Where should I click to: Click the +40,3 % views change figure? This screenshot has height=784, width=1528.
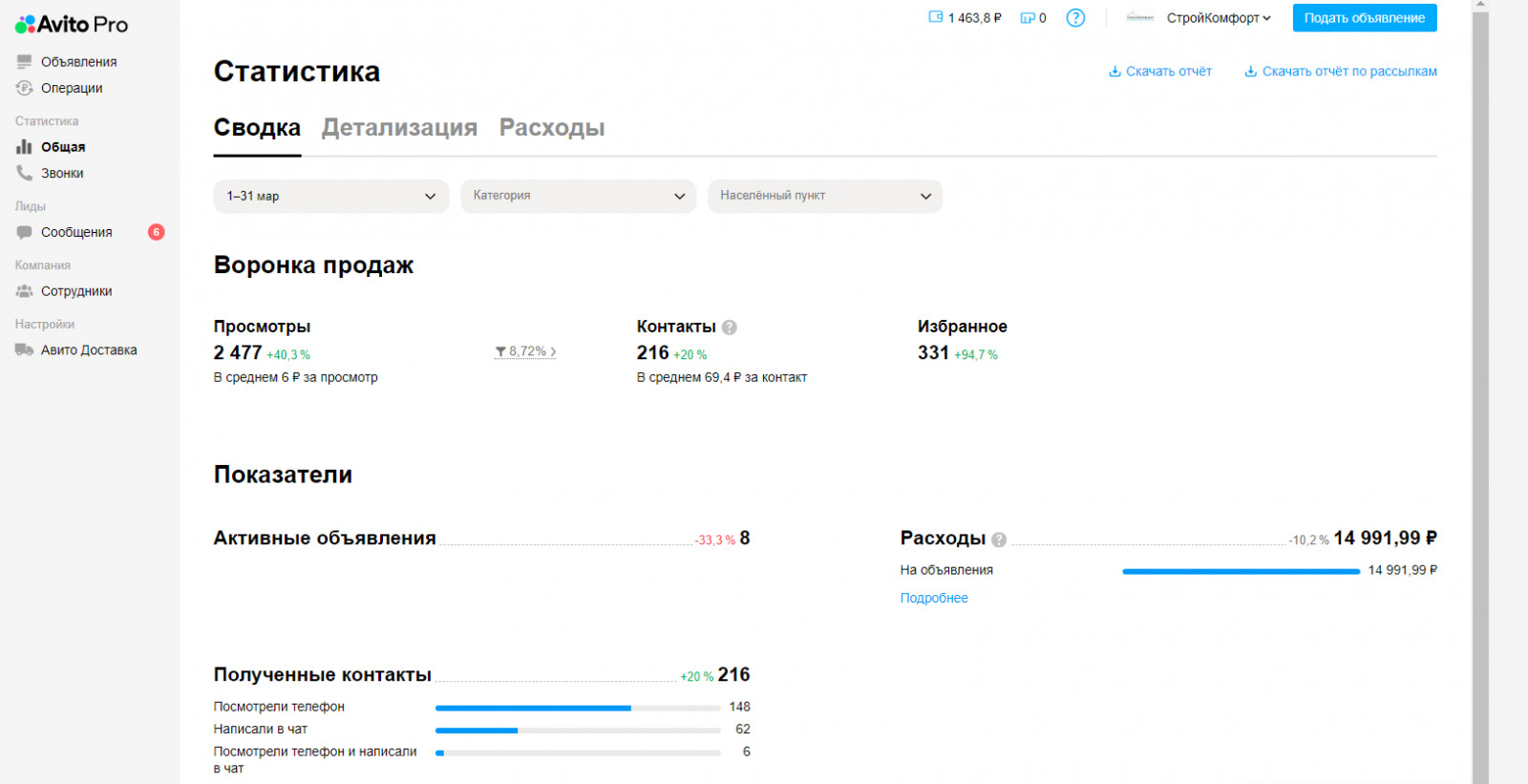click(x=288, y=355)
